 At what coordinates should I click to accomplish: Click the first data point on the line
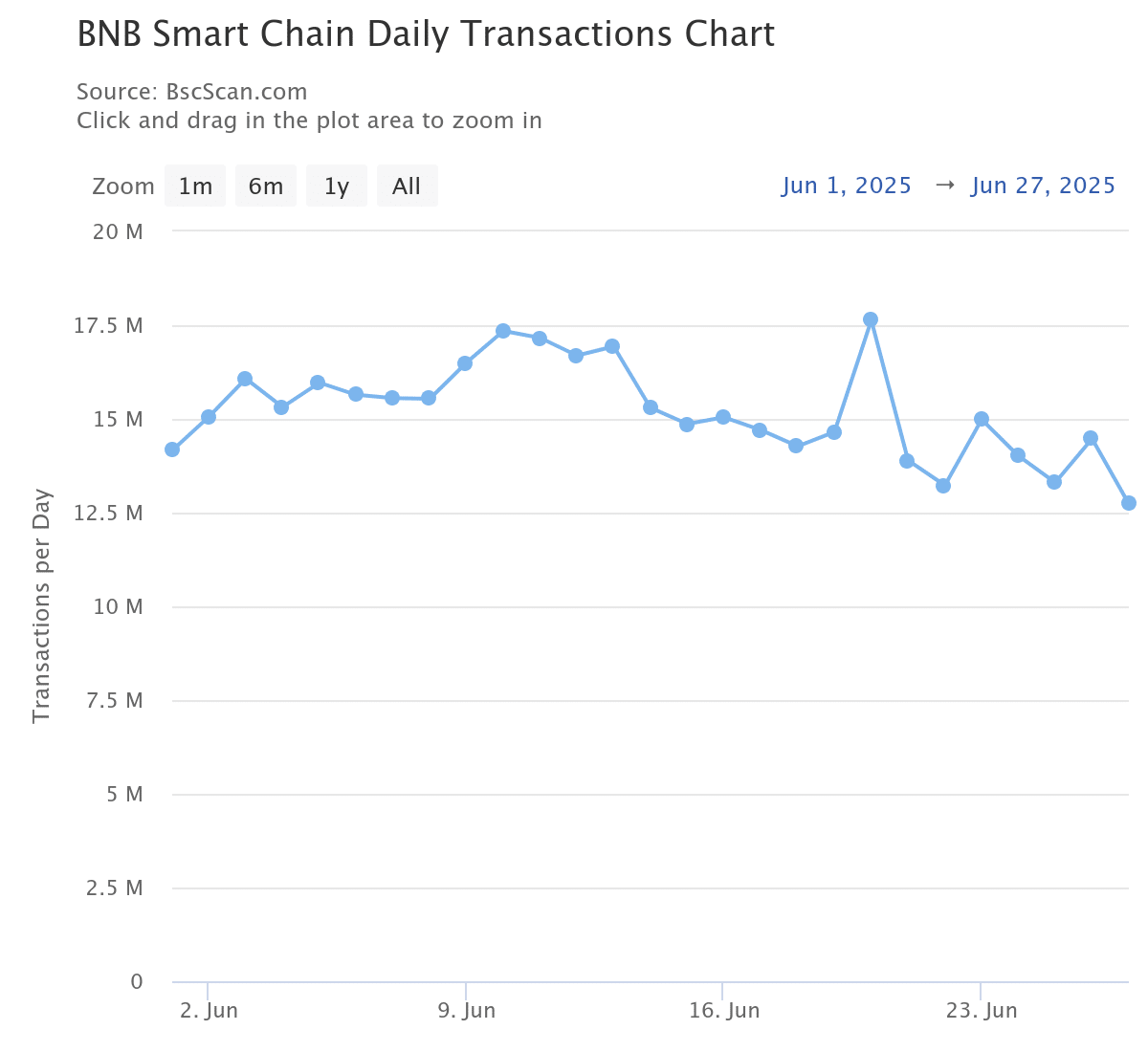pyautogui.click(x=172, y=449)
